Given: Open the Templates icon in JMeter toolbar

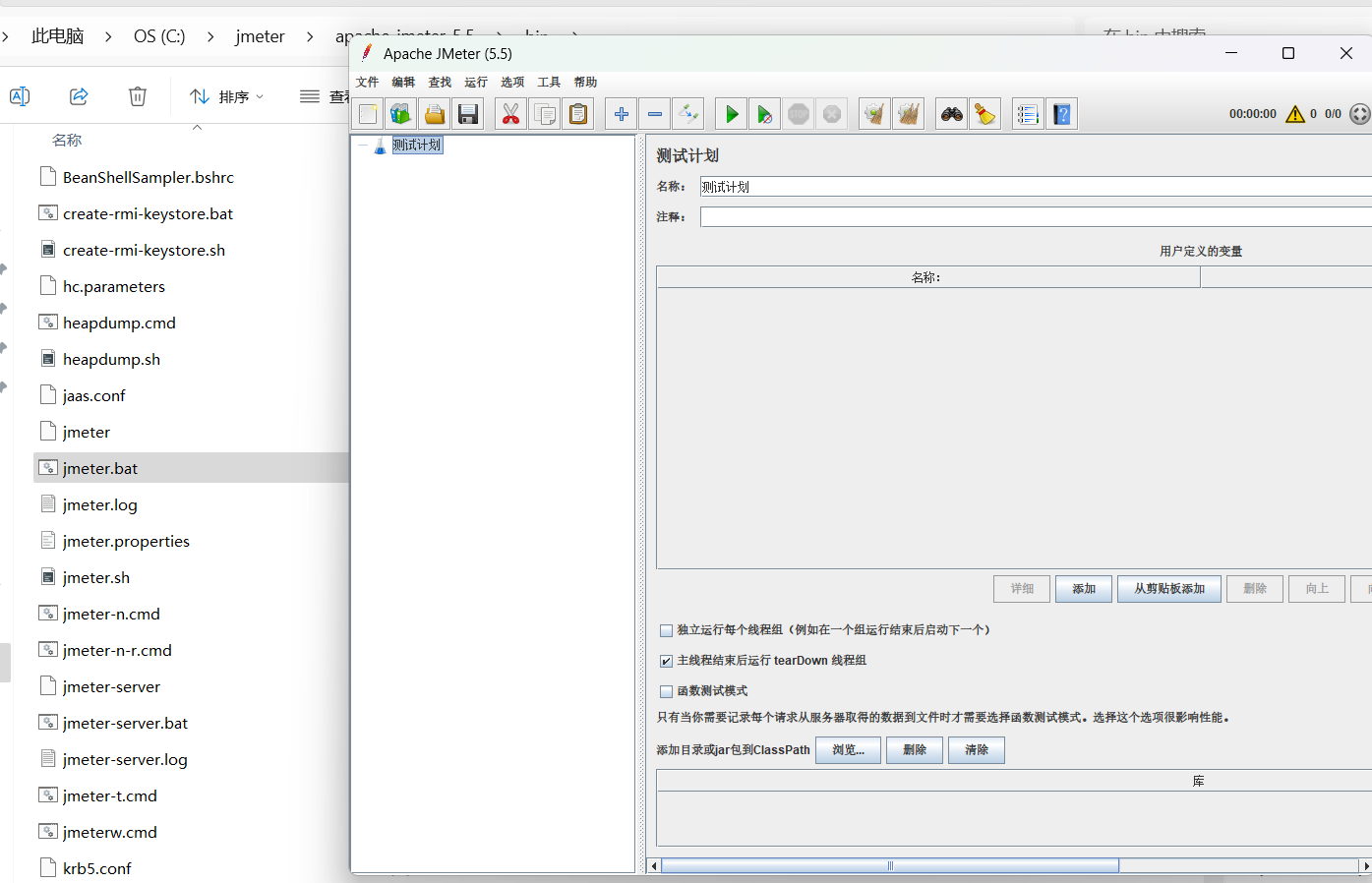Looking at the screenshot, I should coord(400,114).
